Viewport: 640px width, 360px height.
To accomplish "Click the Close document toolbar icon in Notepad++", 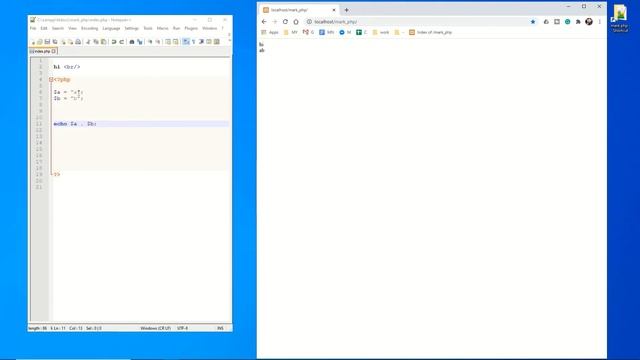I will 63,42.
